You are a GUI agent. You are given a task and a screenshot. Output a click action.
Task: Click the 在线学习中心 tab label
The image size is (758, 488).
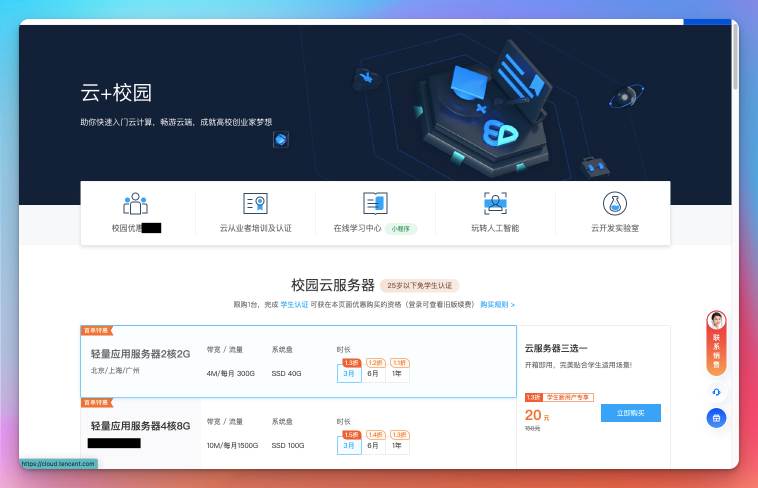[x=357, y=228]
